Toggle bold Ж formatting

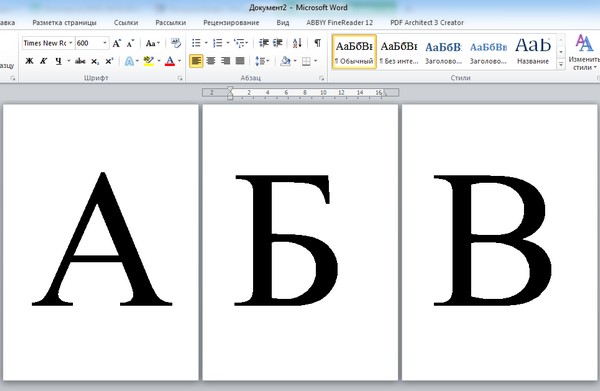[x=29, y=61]
